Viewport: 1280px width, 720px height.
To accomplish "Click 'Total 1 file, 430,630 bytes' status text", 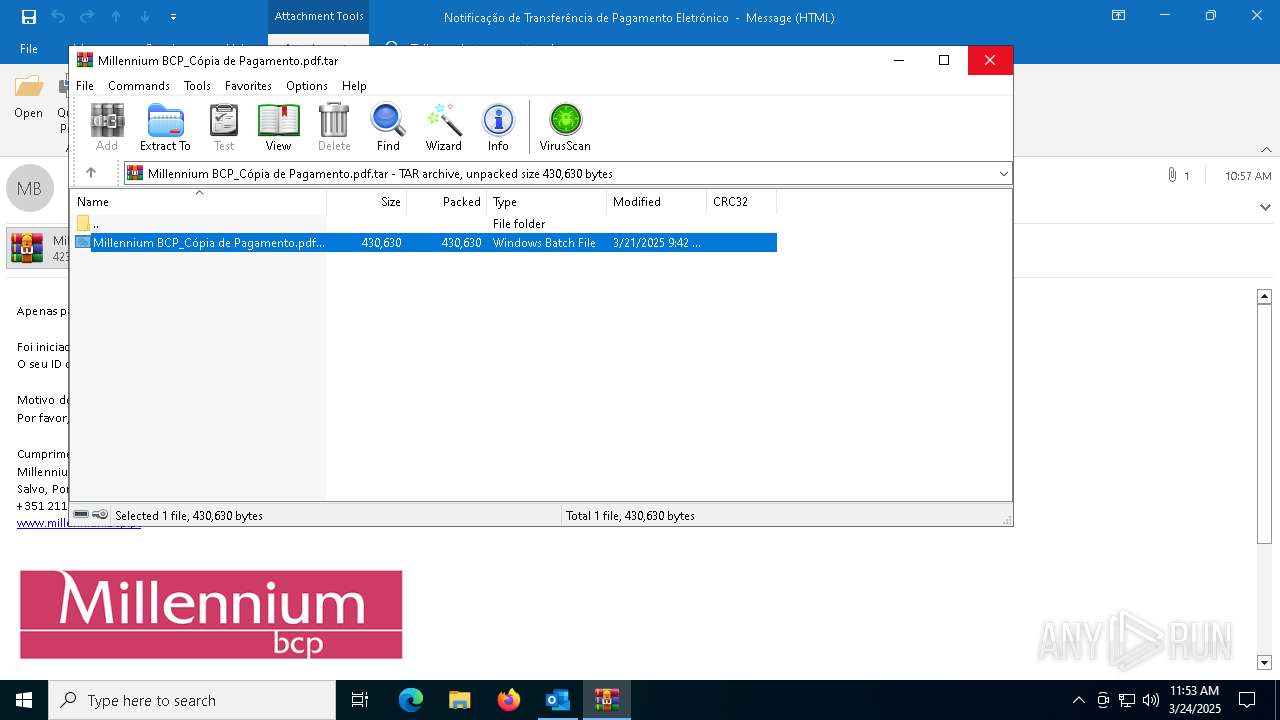I will 630,516.
